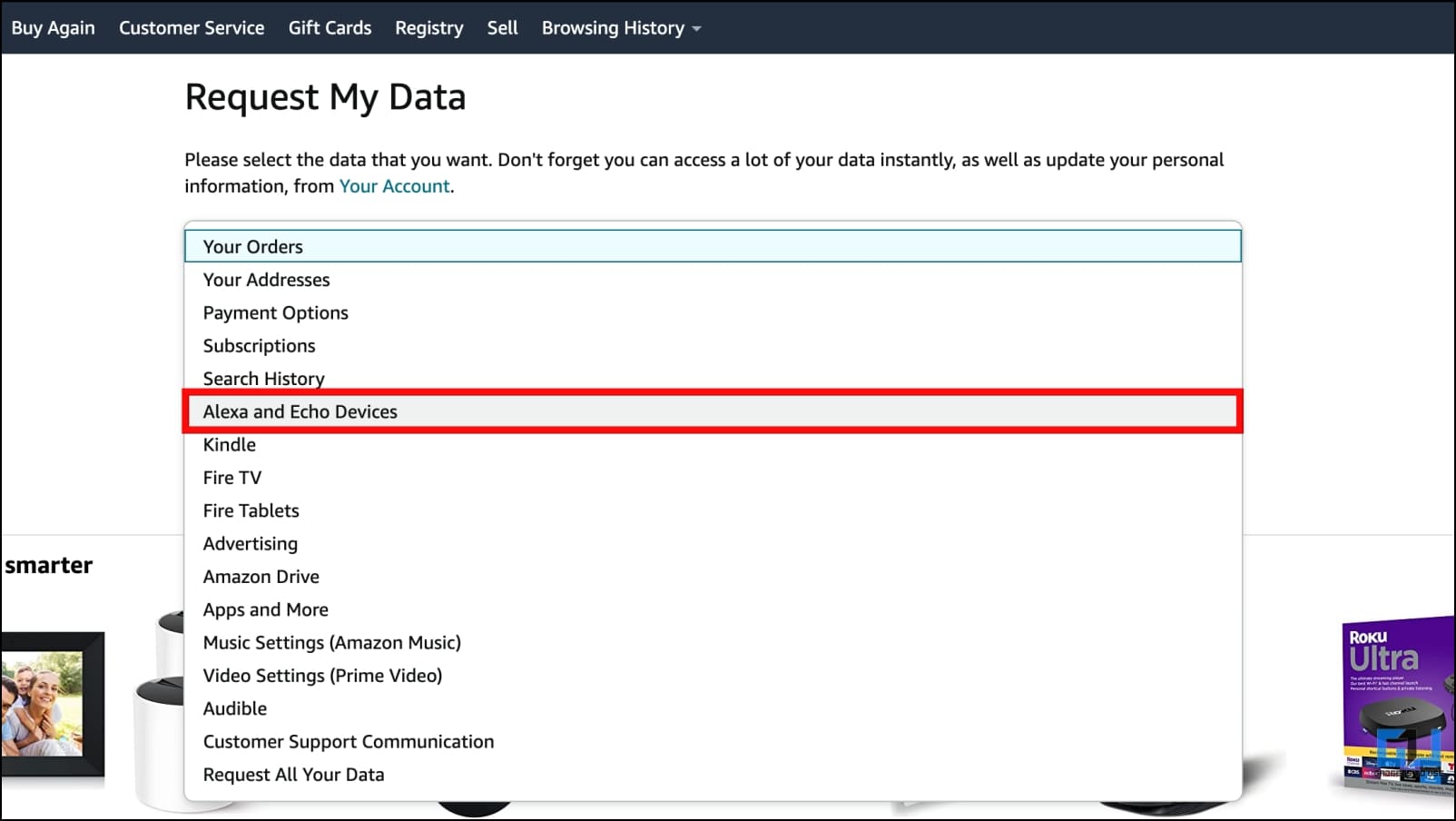1456x821 pixels.
Task: Open Customer Service from the nav bar
Action: click(x=192, y=28)
